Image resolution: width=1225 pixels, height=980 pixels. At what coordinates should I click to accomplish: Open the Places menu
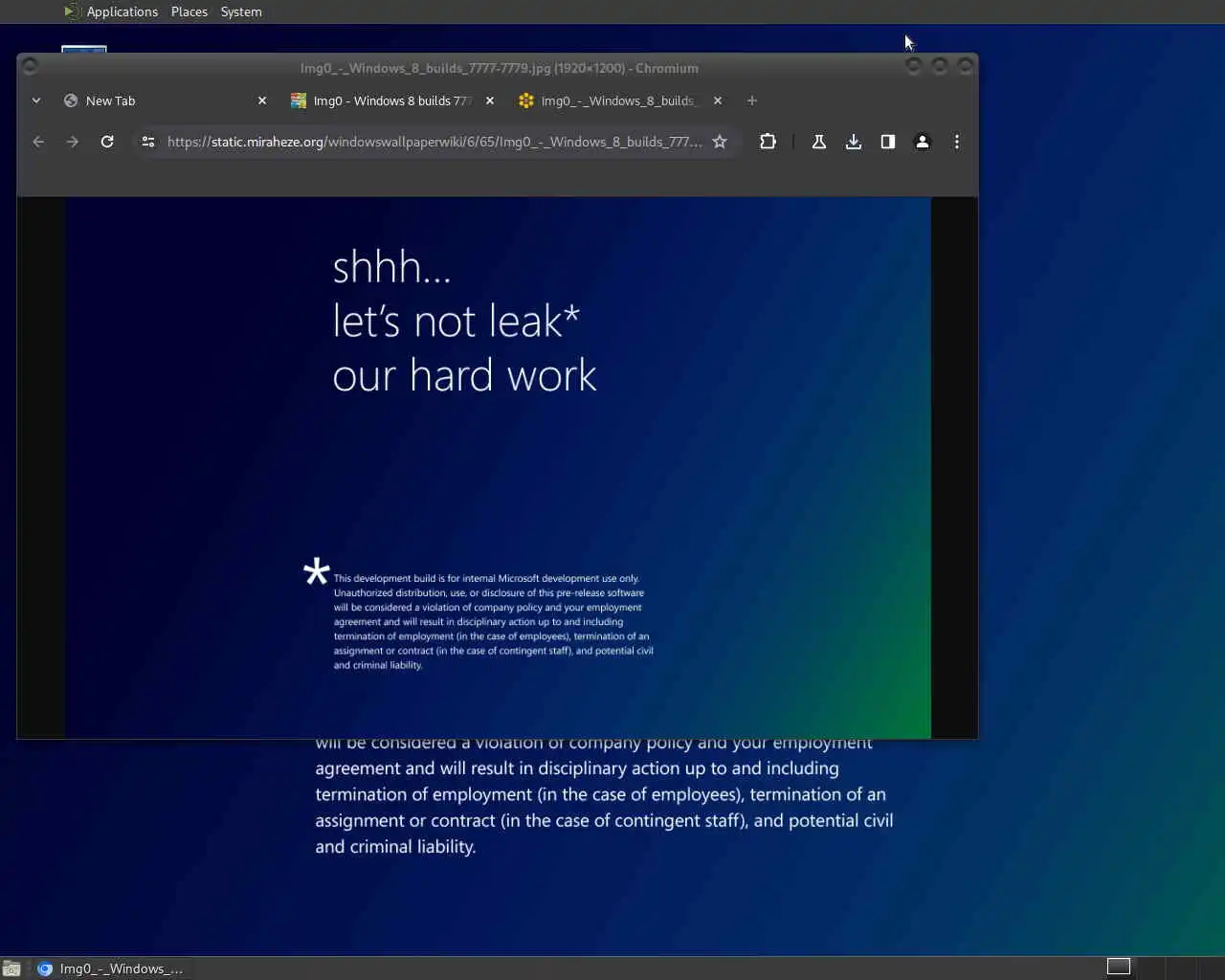(189, 11)
